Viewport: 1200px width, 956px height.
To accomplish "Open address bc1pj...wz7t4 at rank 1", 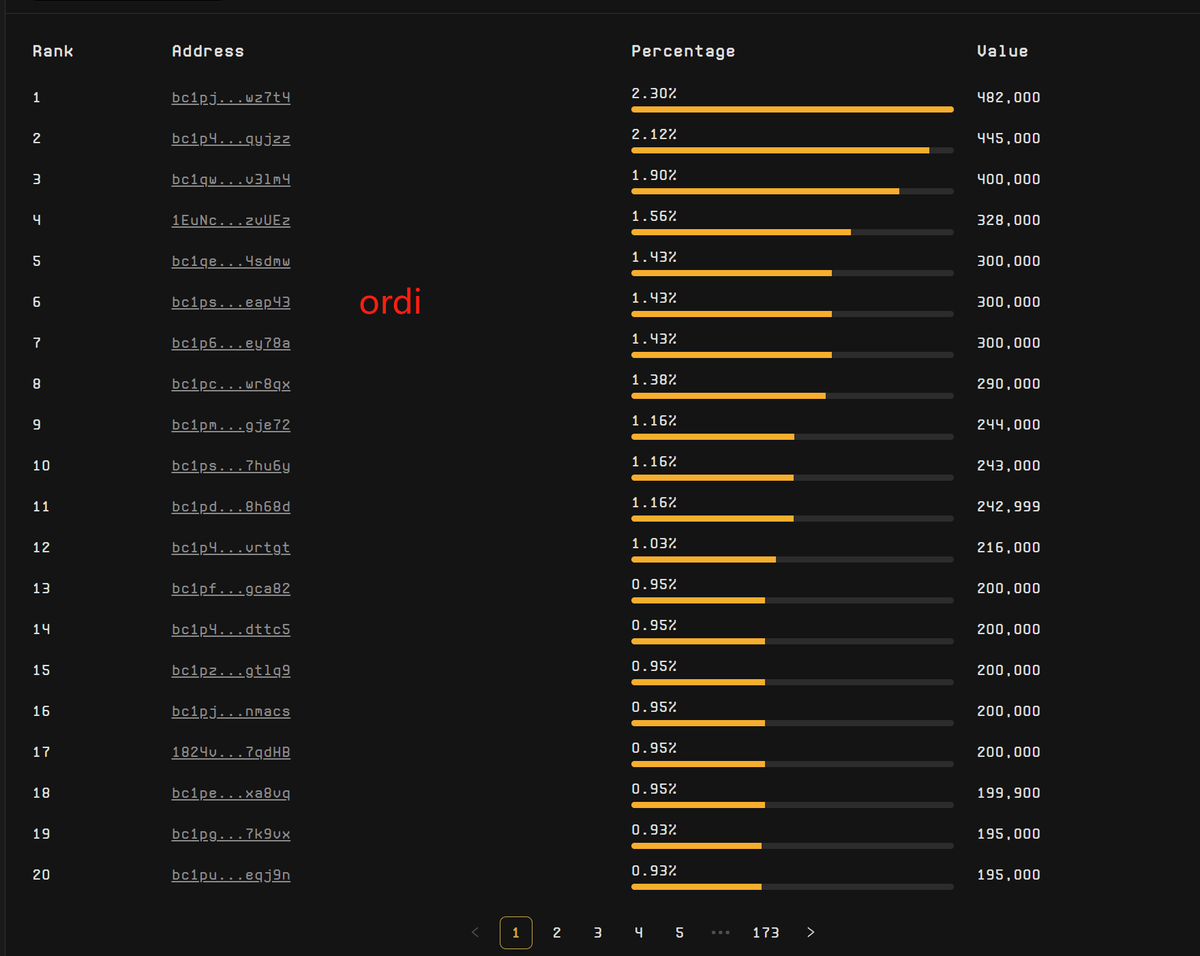I will 231,98.
